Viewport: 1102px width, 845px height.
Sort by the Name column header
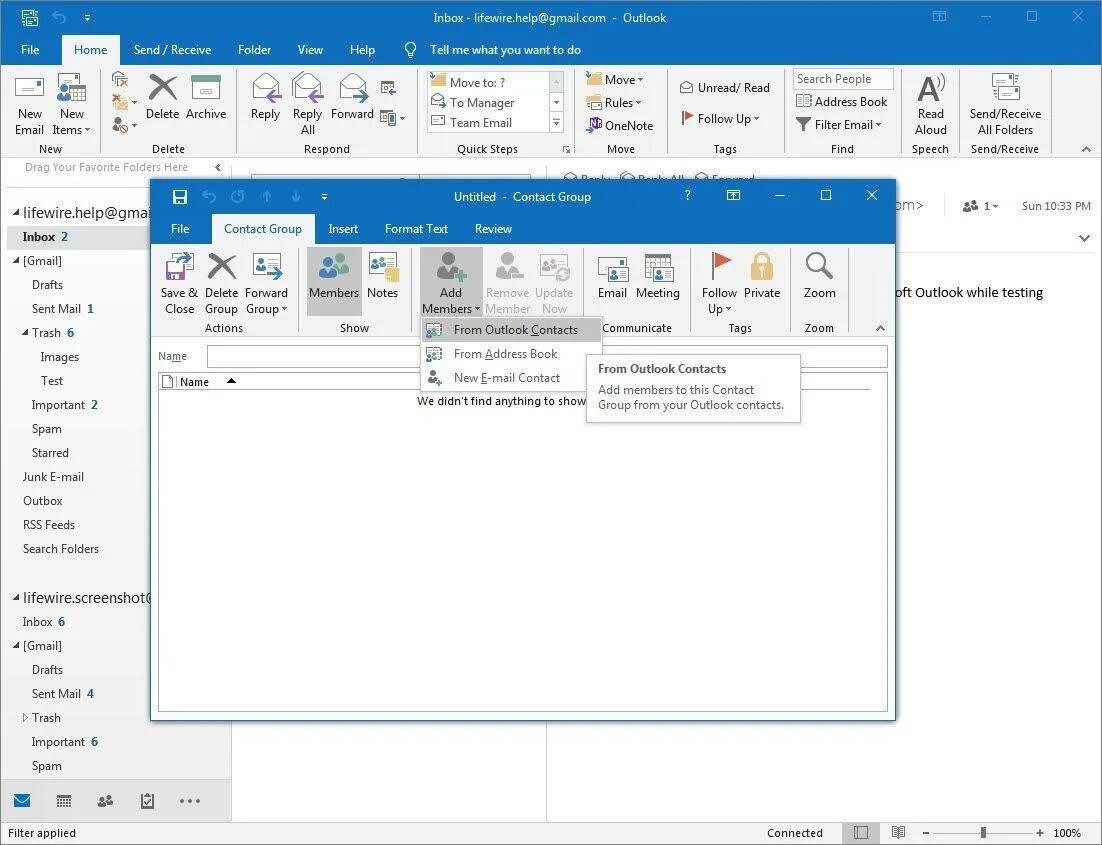tap(194, 382)
